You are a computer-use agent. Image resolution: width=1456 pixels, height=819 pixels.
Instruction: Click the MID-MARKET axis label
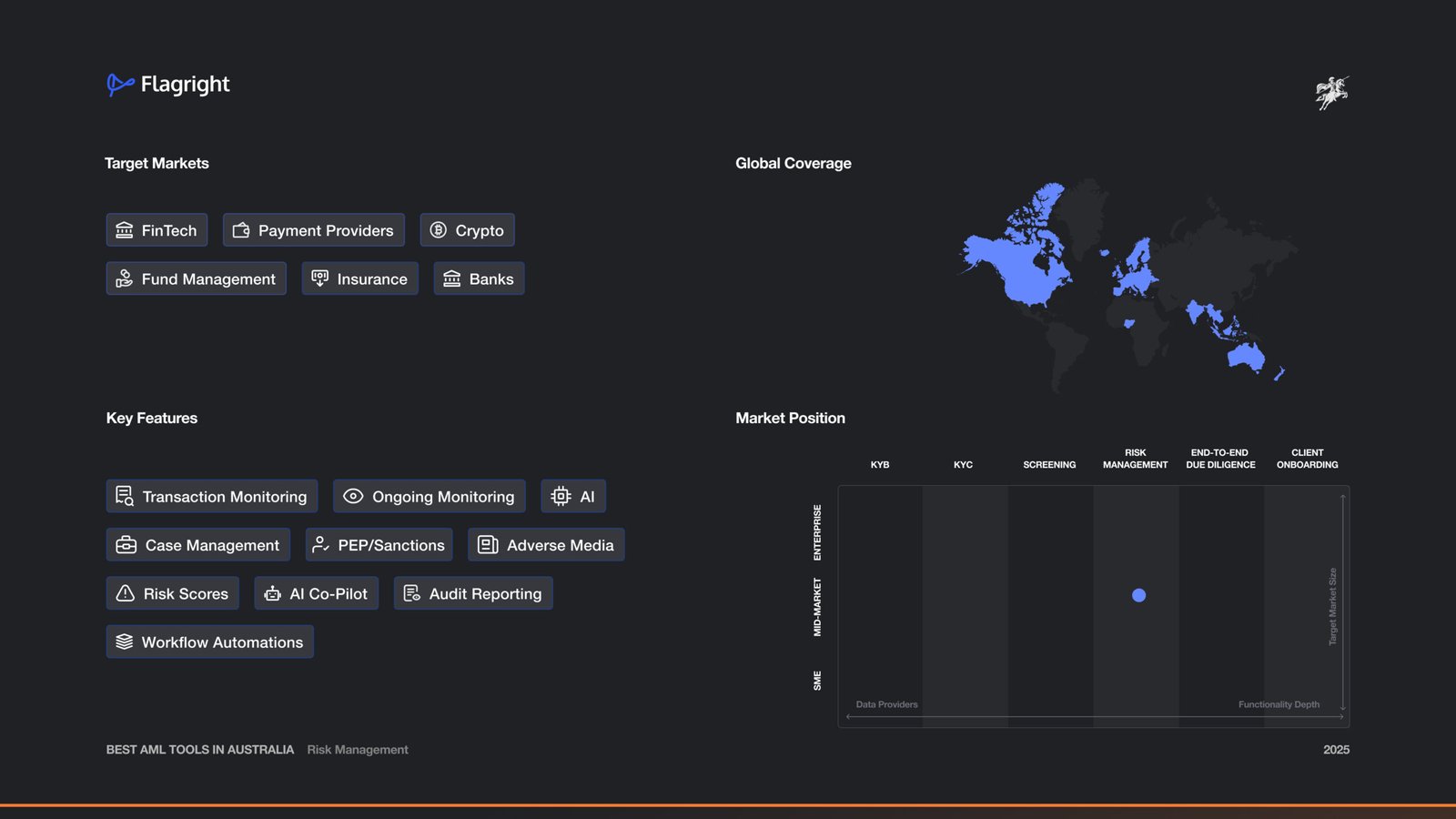817,607
